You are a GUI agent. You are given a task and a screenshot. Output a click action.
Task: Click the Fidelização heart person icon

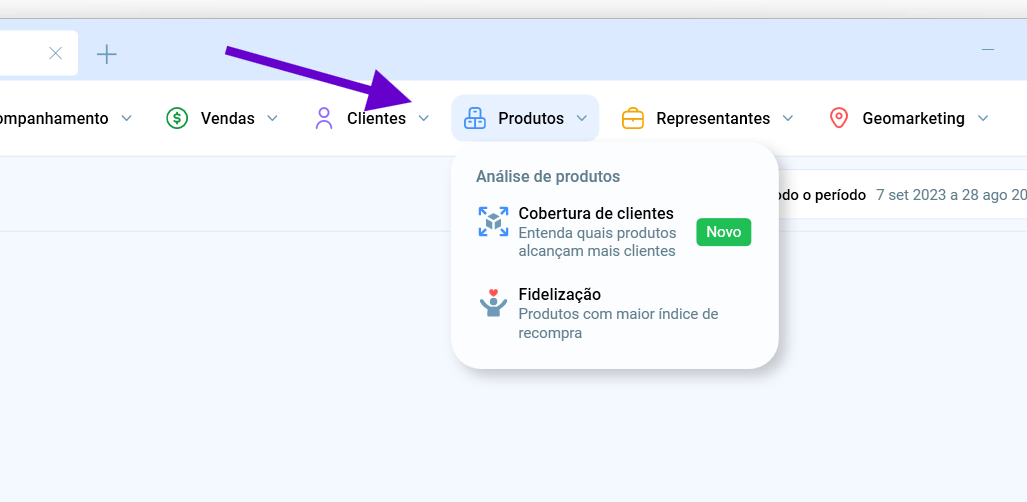(x=493, y=303)
